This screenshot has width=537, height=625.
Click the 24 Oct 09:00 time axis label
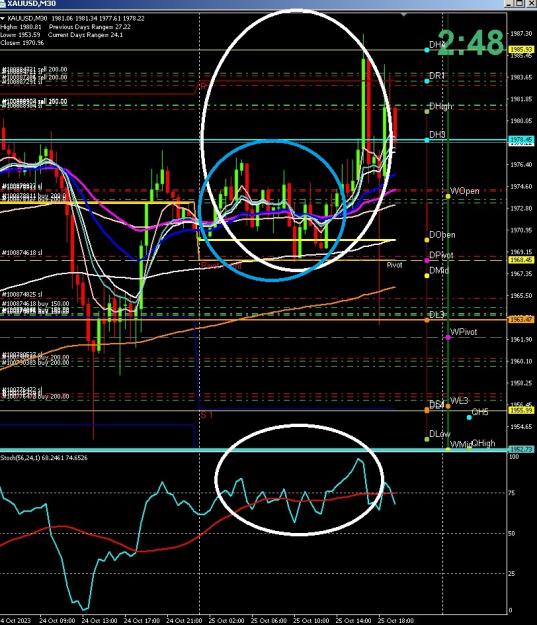click(x=57, y=621)
